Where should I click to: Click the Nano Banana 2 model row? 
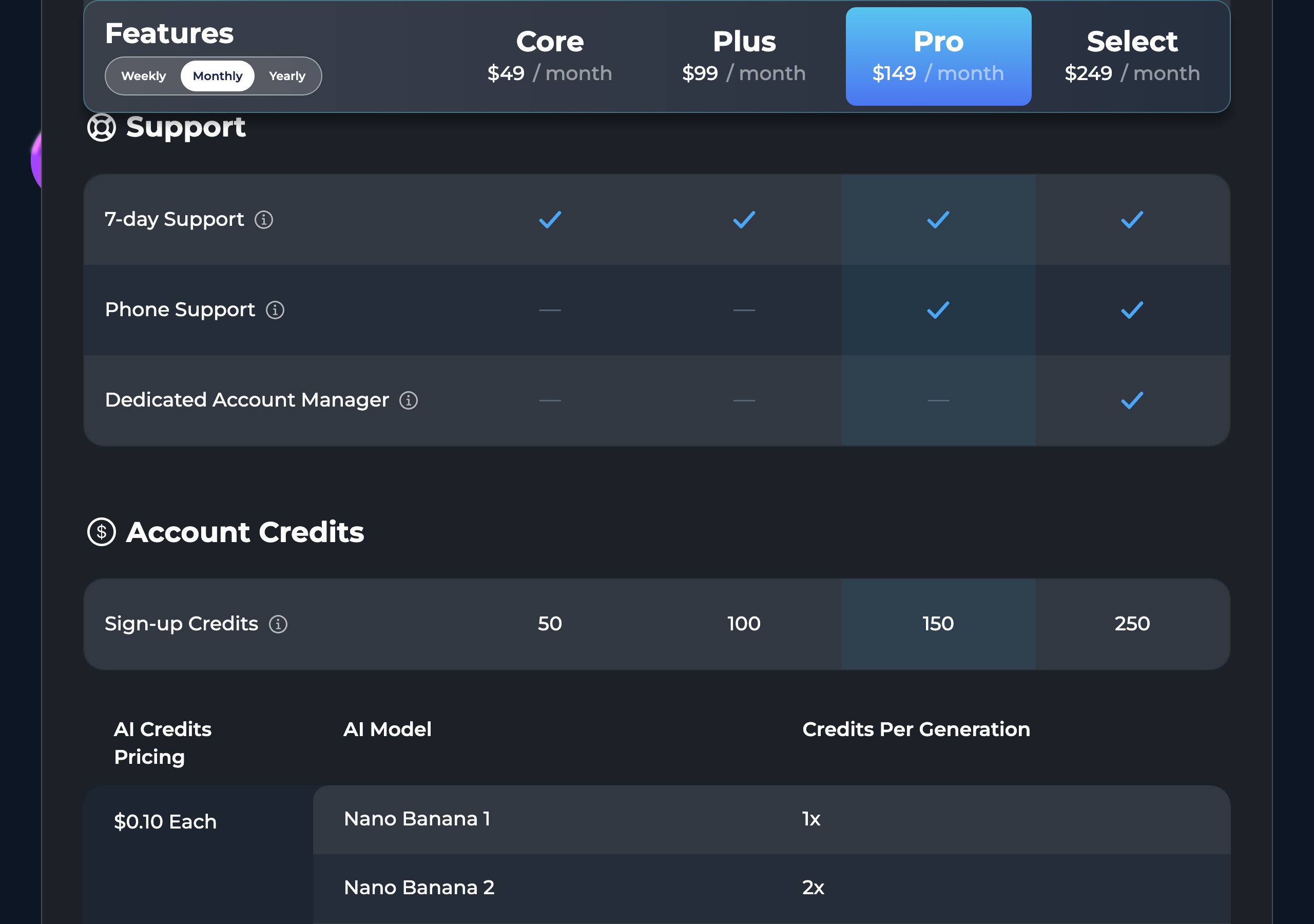771,889
